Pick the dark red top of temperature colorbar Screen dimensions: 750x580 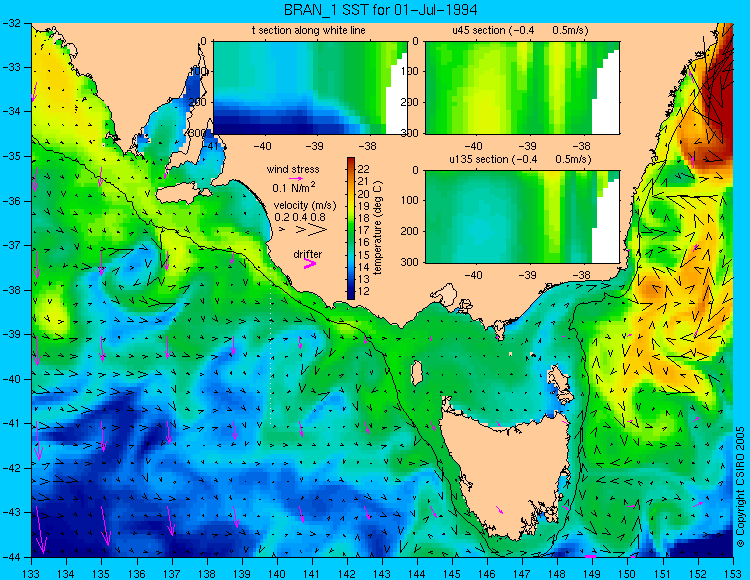(x=351, y=161)
